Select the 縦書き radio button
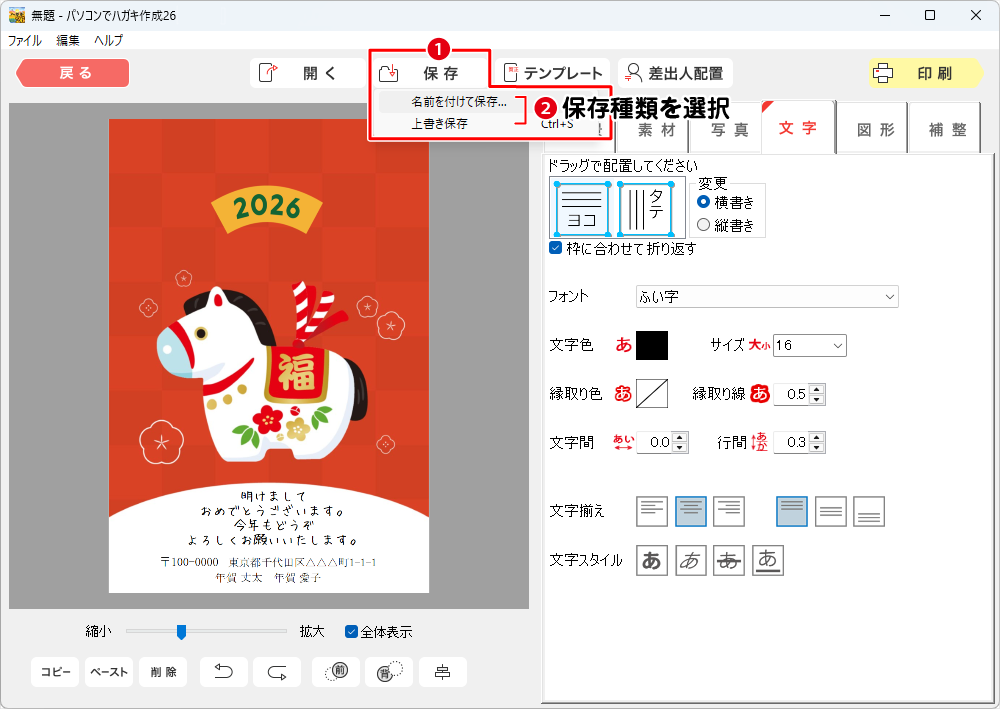Screen dimensions: 1000x709 (703, 225)
